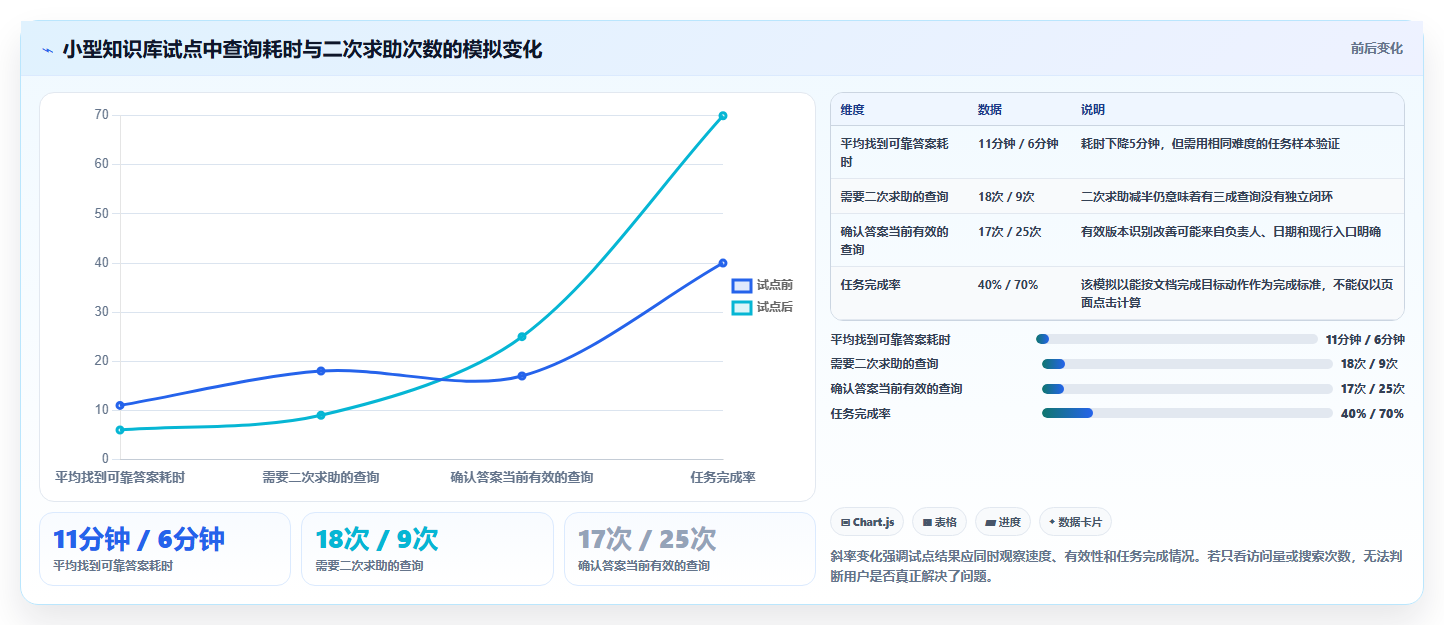Toggle the 试点后 legend swatch

(741, 307)
